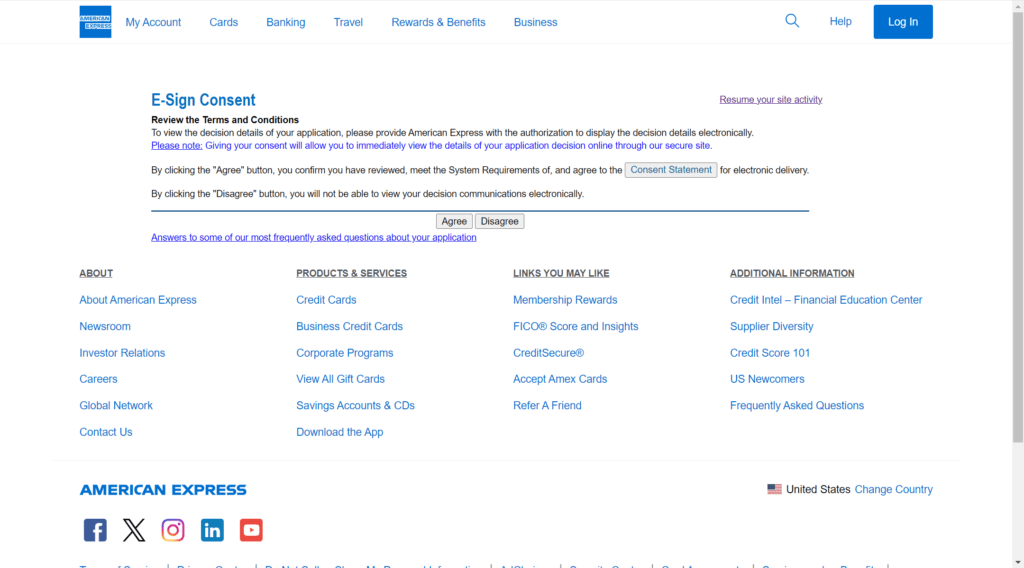
Task: Open Corporate Programs link
Action: click(345, 353)
